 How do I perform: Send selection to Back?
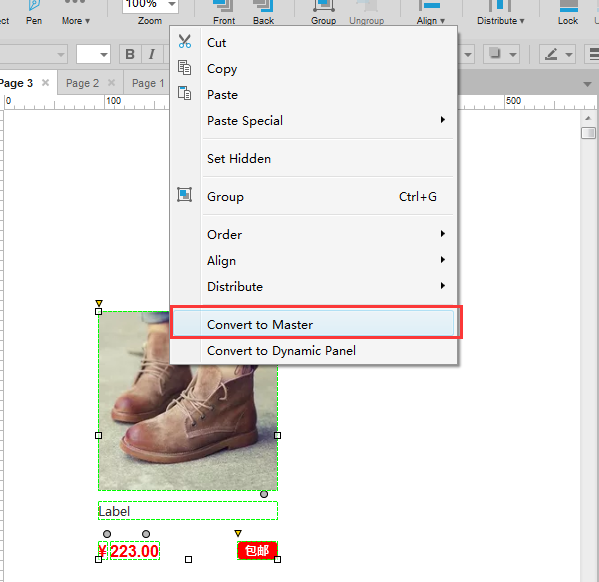click(x=263, y=12)
